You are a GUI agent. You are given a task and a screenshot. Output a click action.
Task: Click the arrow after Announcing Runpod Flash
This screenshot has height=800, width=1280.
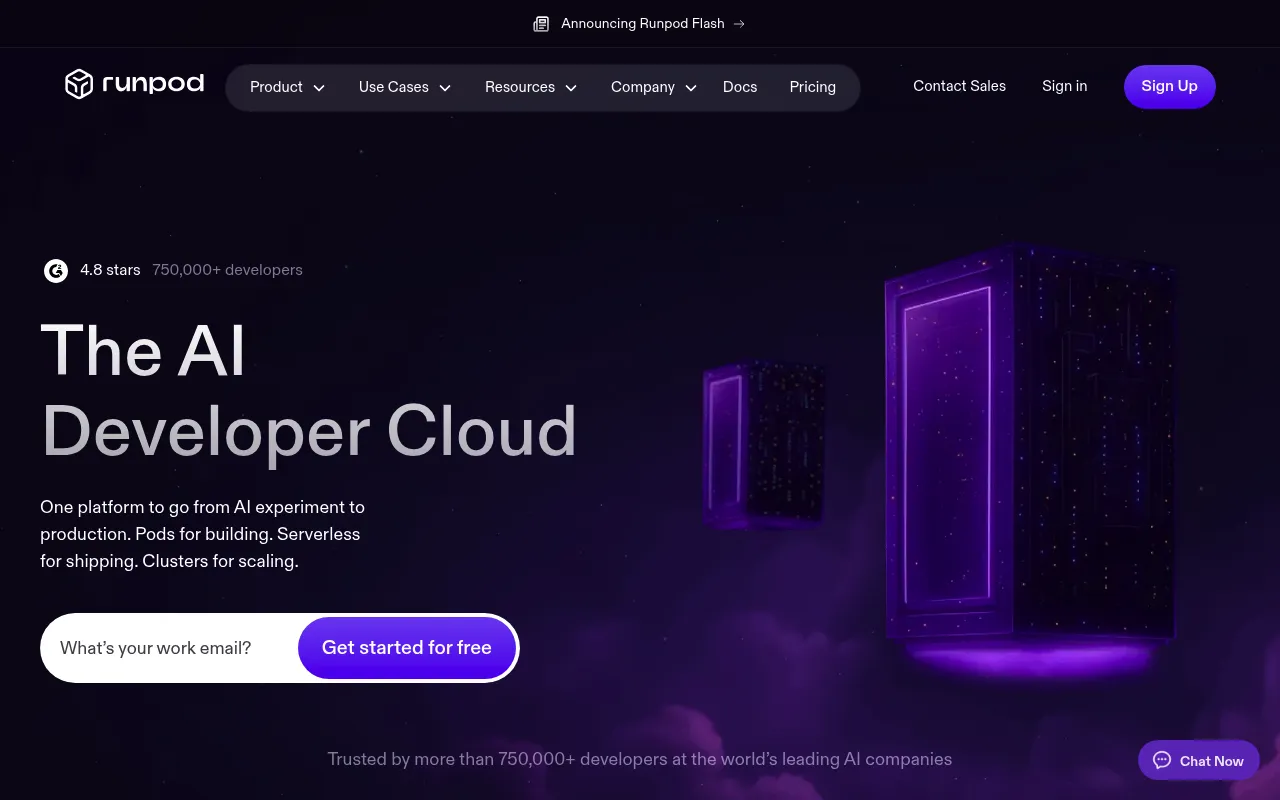click(x=739, y=24)
